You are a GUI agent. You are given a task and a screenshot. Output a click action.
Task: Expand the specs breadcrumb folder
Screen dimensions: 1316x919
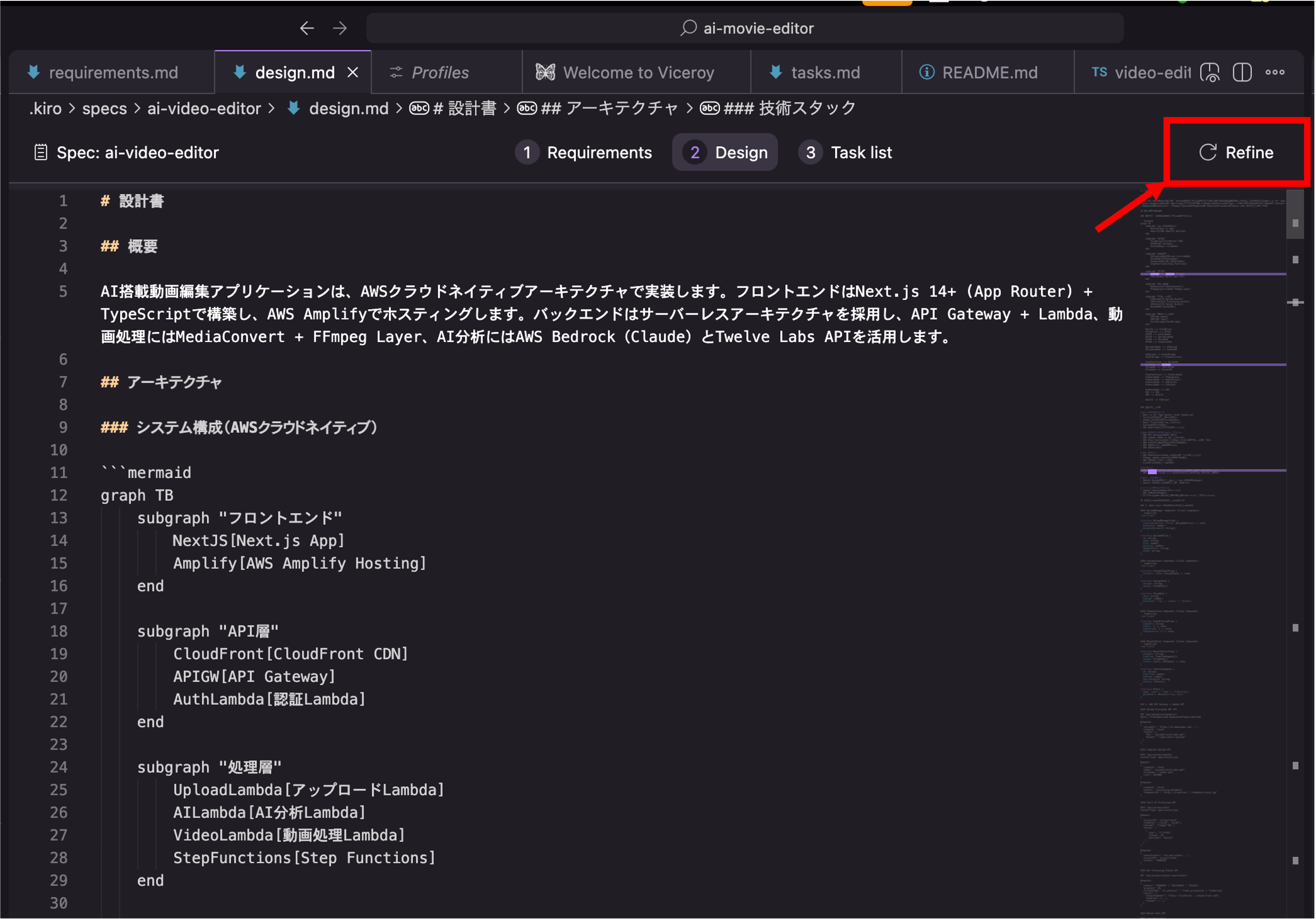104,108
